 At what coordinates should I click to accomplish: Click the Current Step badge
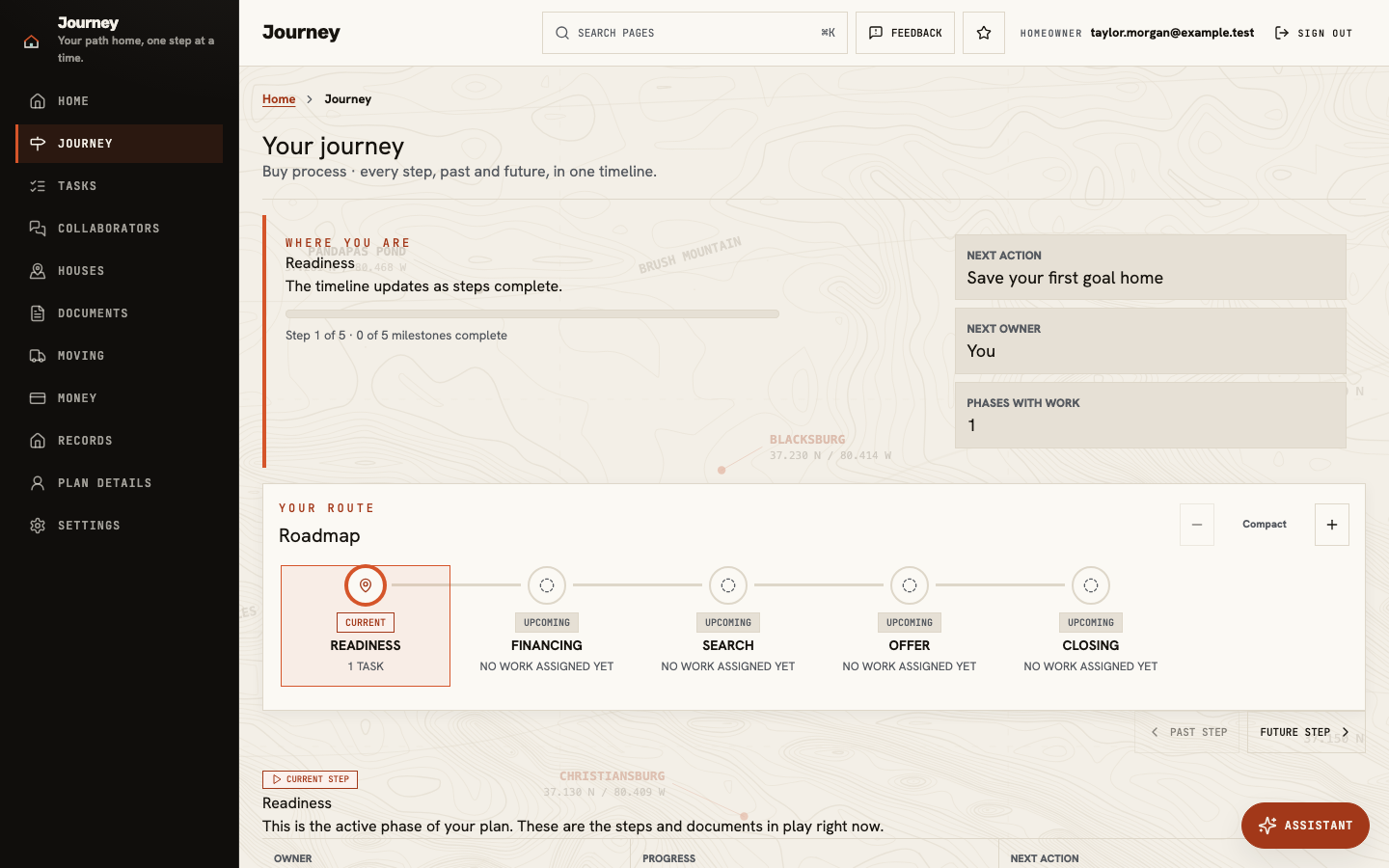[310, 779]
